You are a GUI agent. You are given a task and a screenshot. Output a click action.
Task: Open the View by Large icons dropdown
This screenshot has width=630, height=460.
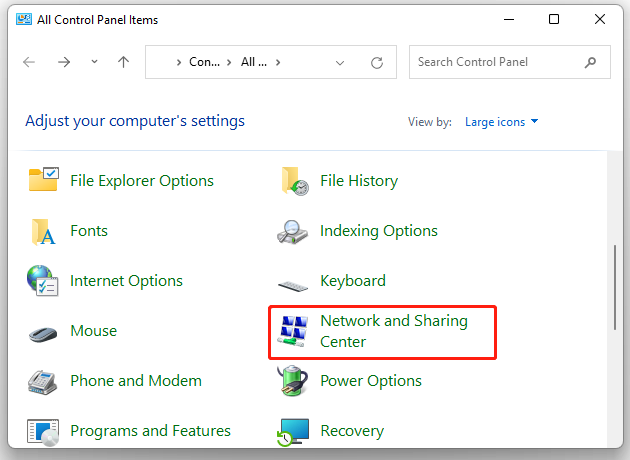click(501, 122)
